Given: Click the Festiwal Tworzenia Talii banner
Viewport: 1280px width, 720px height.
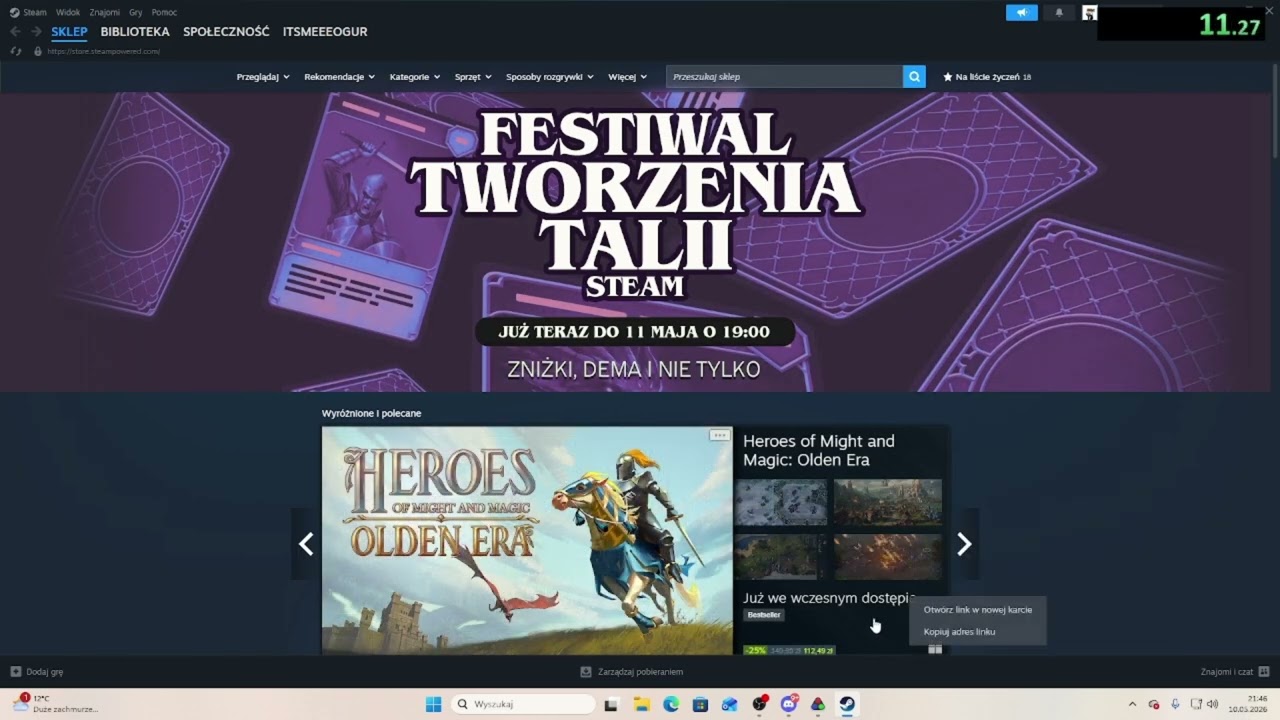Looking at the screenshot, I should coord(636,241).
